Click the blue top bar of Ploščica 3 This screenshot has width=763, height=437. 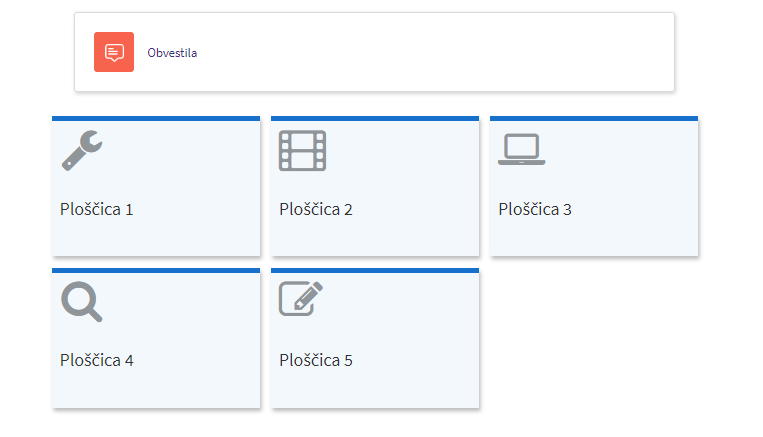coord(594,118)
